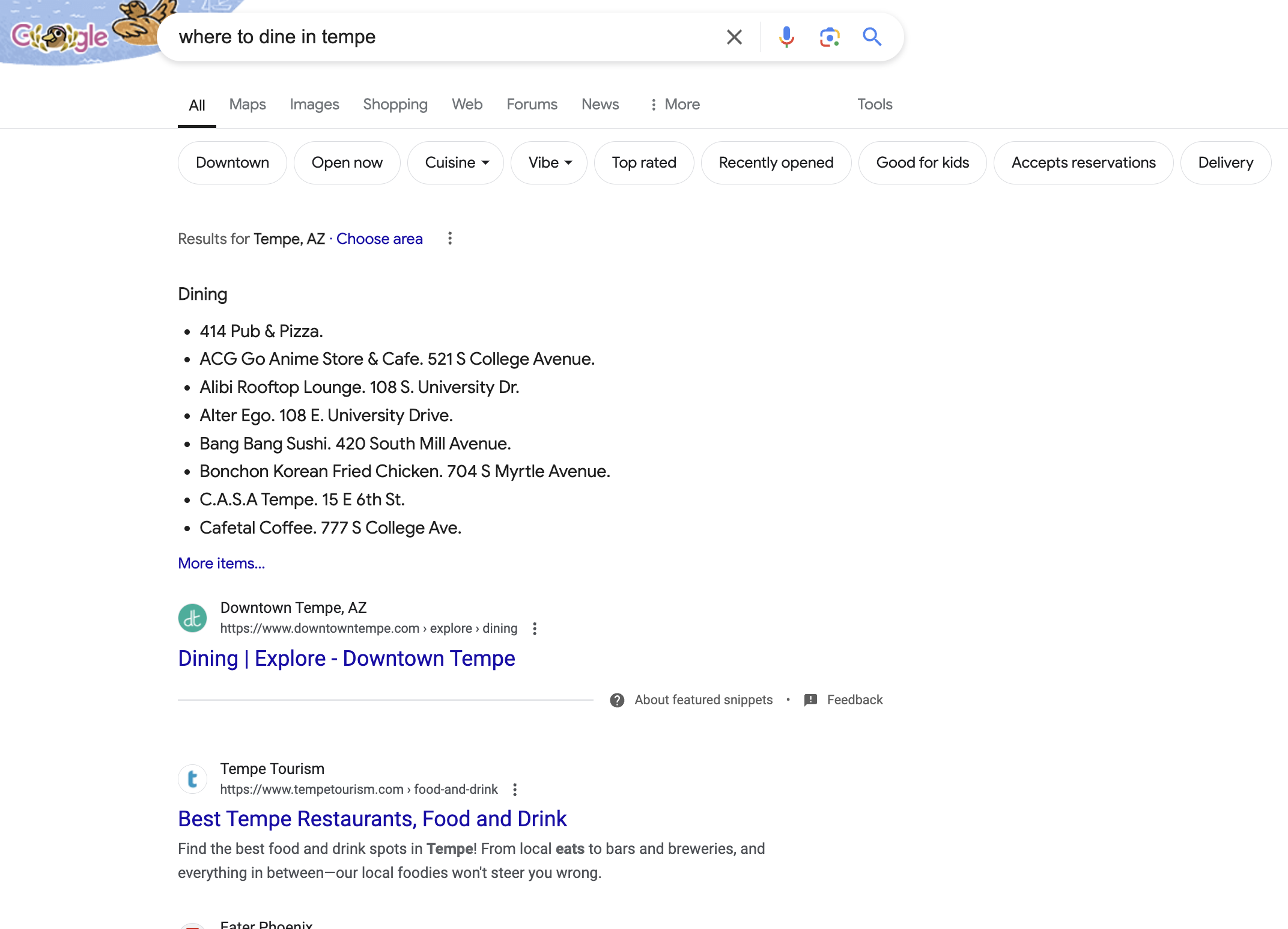Click the About featured snippets question icon
The width and height of the screenshot is (1288, 929).
click(617, 700)
